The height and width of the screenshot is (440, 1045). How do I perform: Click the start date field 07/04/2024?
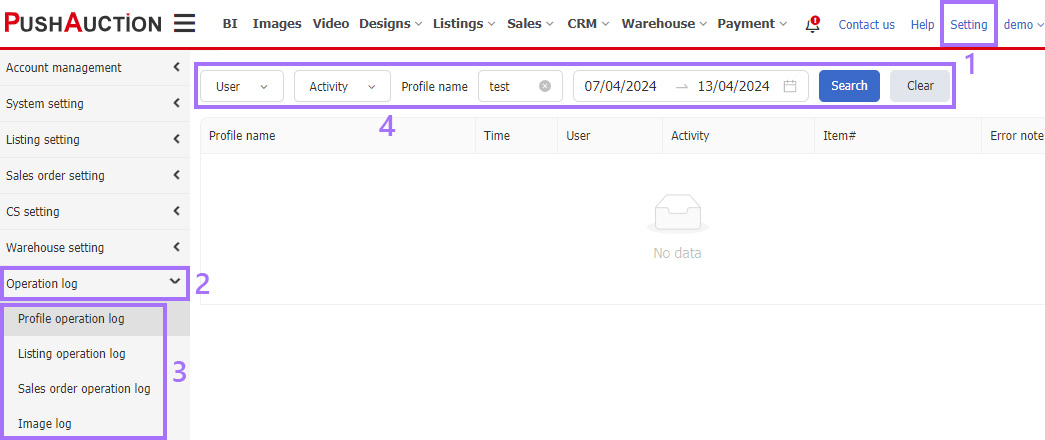pos(620,86)
